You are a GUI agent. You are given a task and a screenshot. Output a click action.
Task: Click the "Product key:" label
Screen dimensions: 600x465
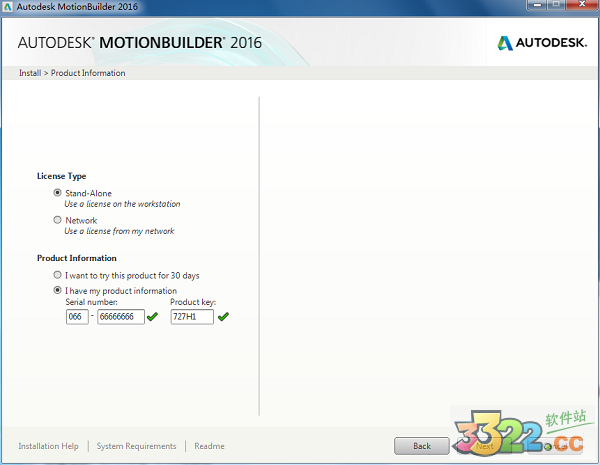[193, 302]
